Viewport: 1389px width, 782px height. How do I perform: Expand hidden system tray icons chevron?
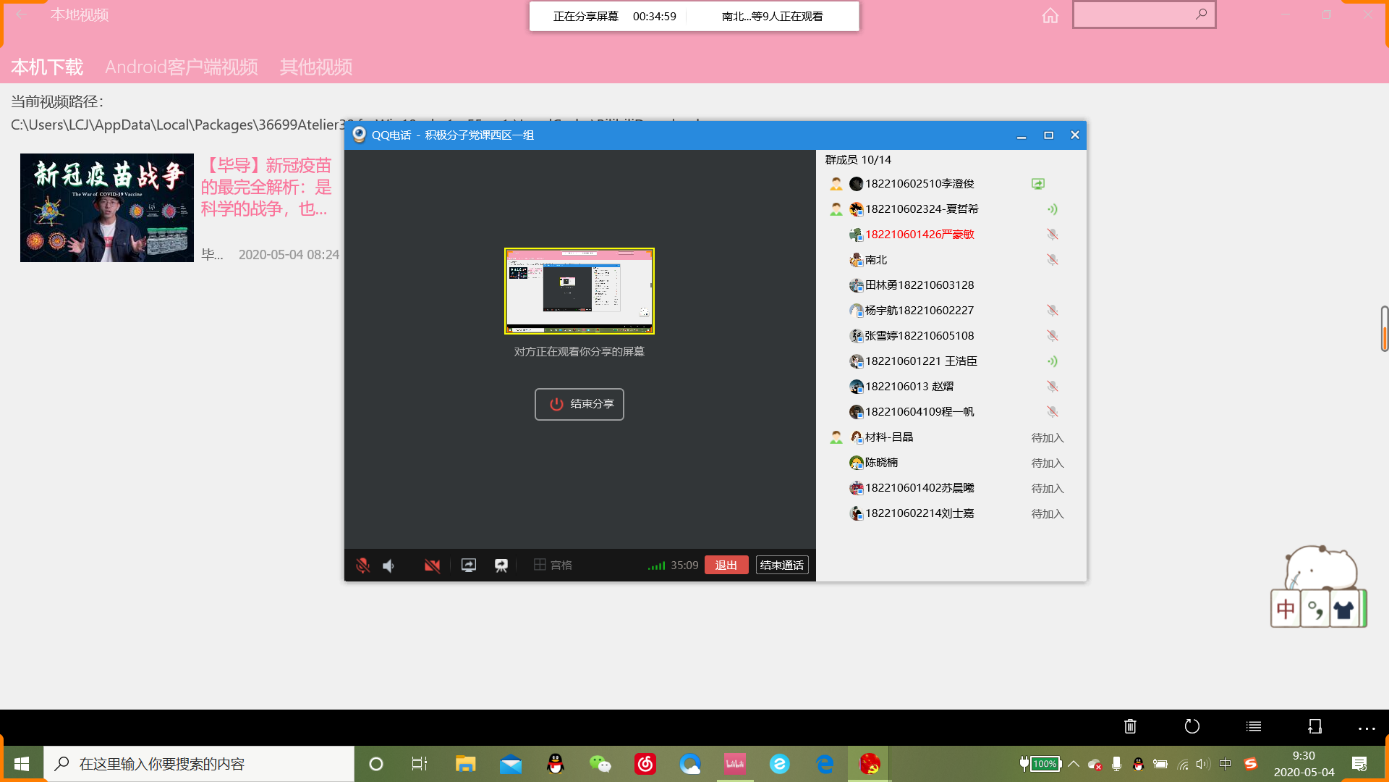tap(1074, 764)
